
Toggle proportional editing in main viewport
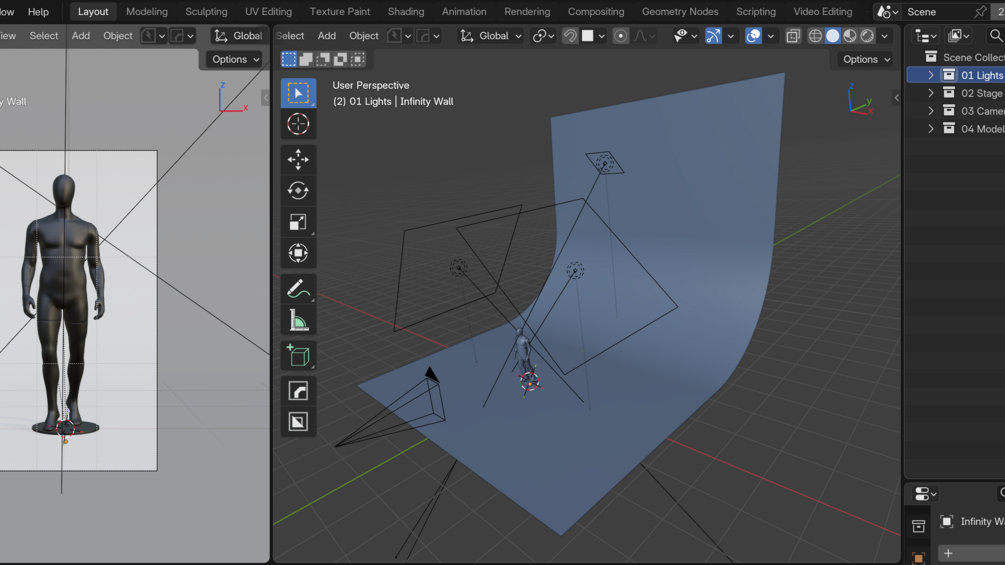click(620, 36)
